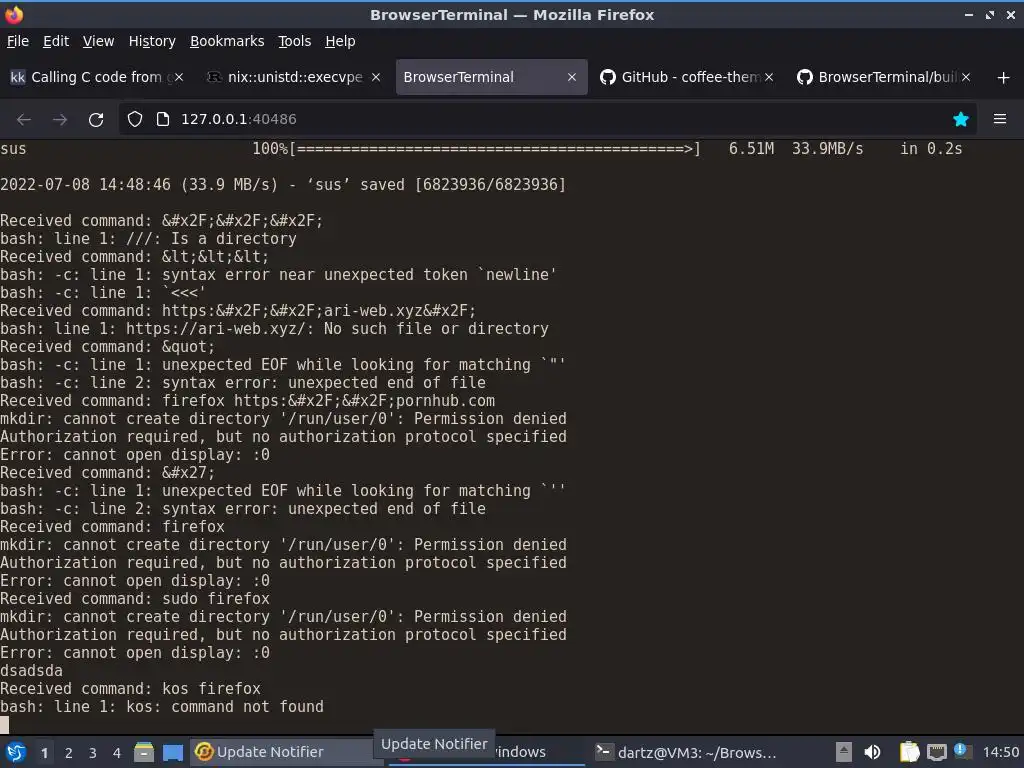1024x768 pixels.
Task: Open the Tools menu
Action: [x=295, y=41]
